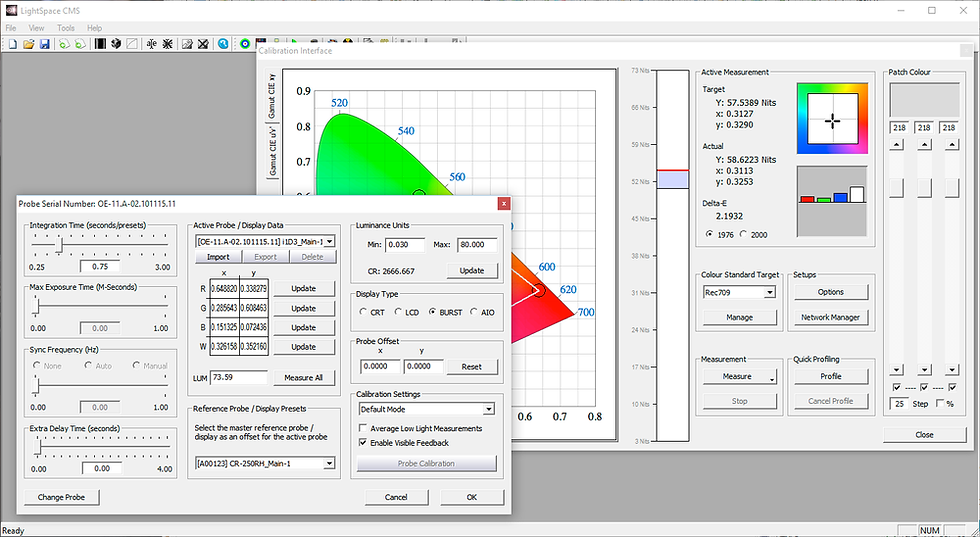Open Network Manager in Setups
The height and width of the screenshot is (537, 980).
coord(831,317)
